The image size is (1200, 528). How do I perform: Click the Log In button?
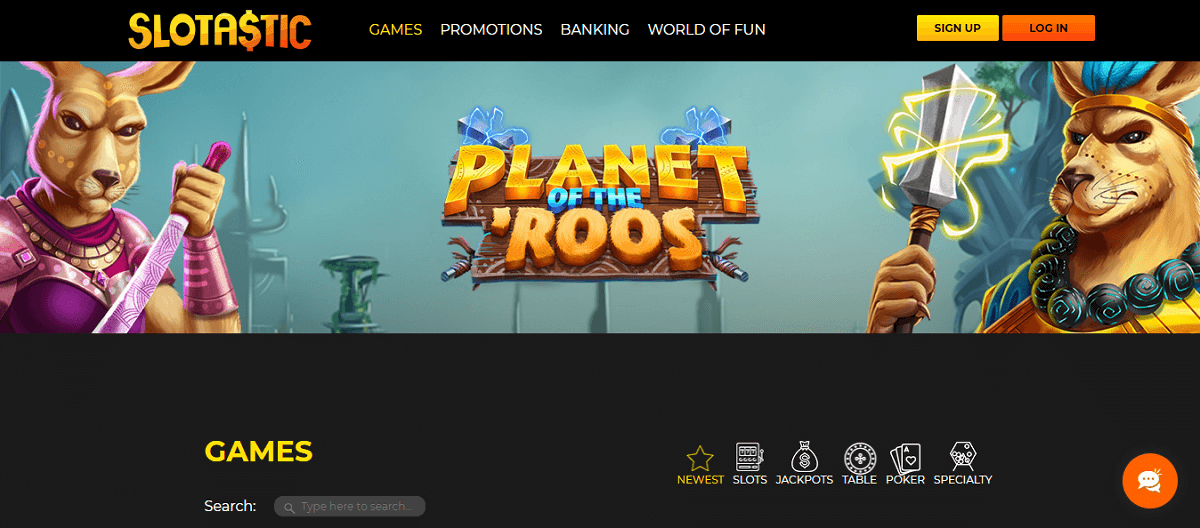pos(1048,28)
